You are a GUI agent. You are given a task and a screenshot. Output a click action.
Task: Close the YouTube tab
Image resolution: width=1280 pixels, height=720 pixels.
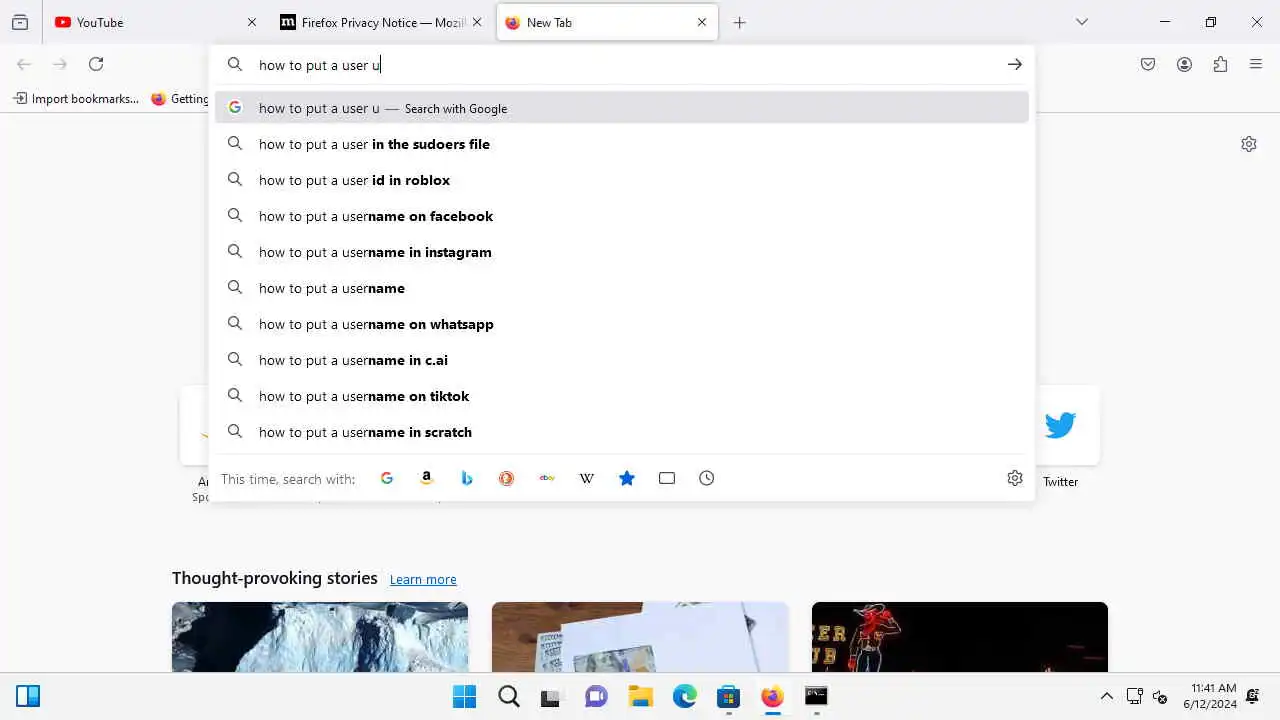click(x=252, y=22)
